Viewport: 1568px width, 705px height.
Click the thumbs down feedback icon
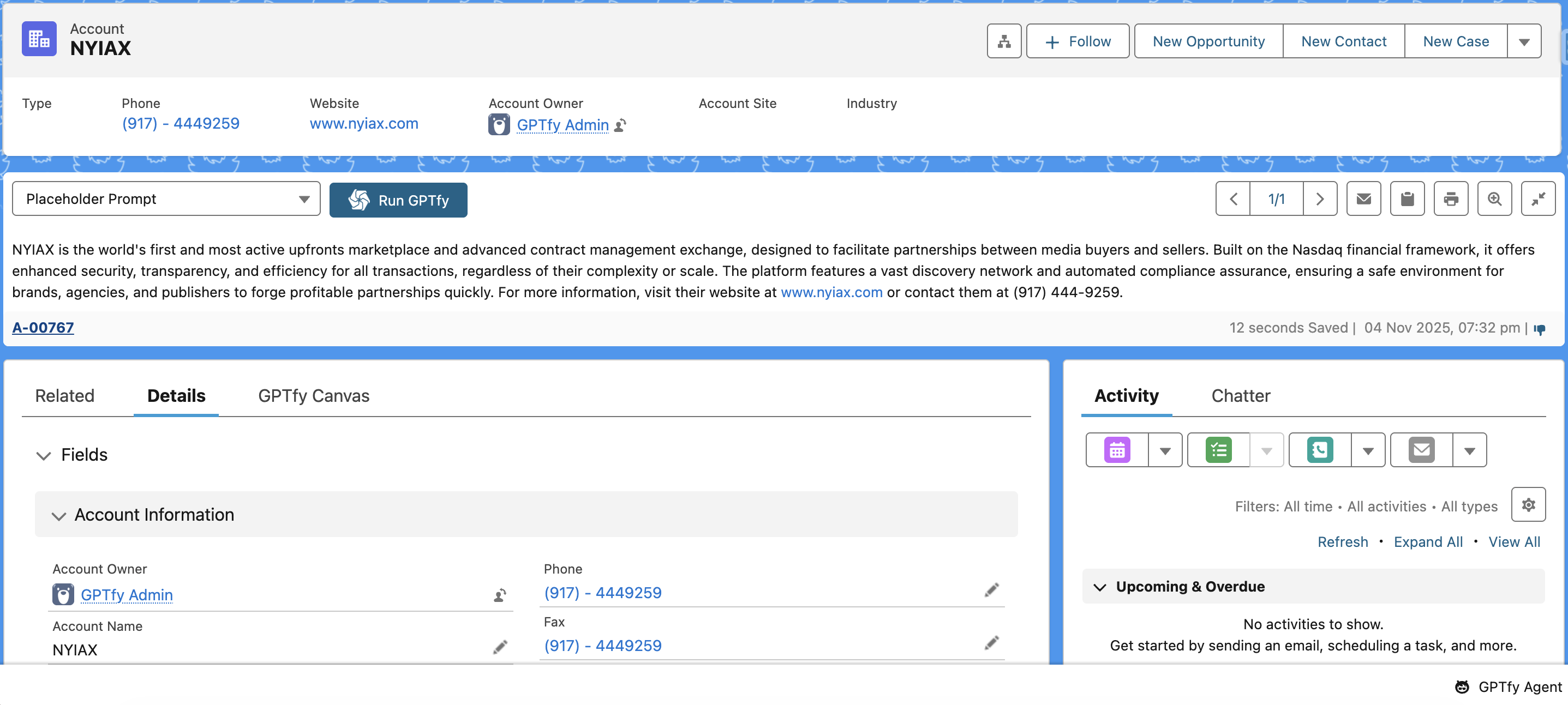tap(1540, 329)
